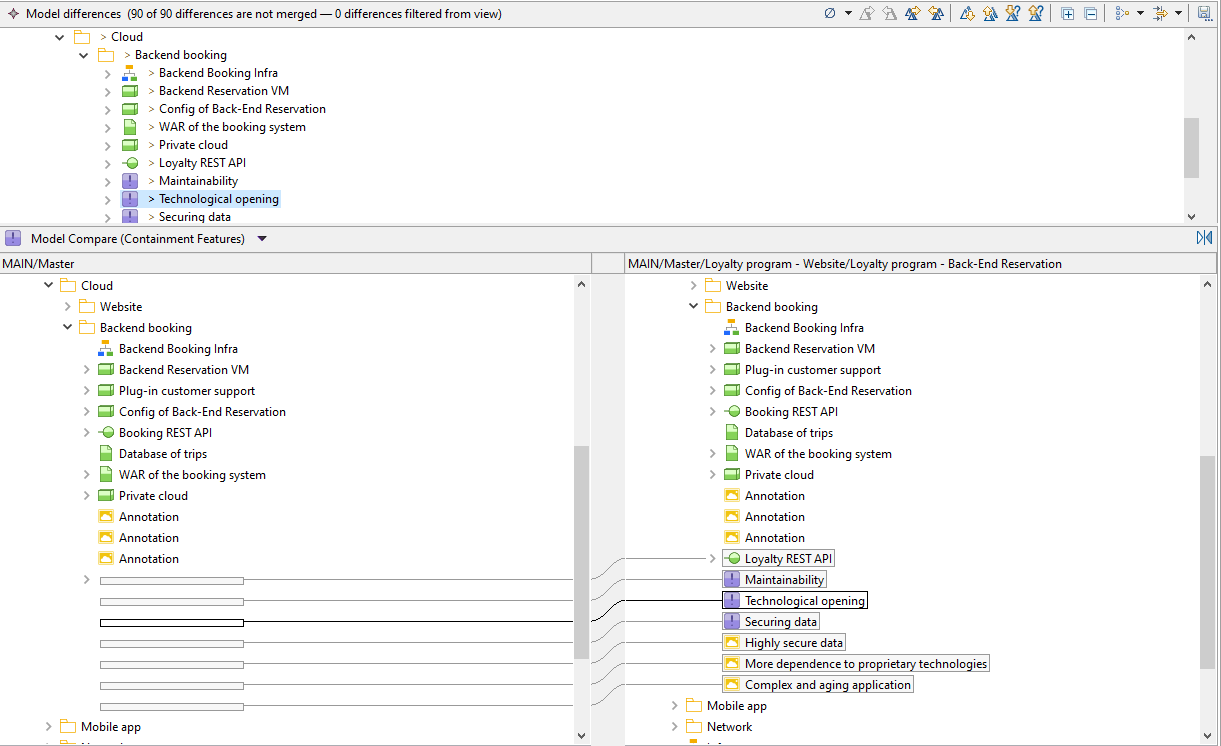Click Booking REST API icon in left pane
Image resolution: width=1221 pixels, height=746 pixels.
tap(106, 433)
